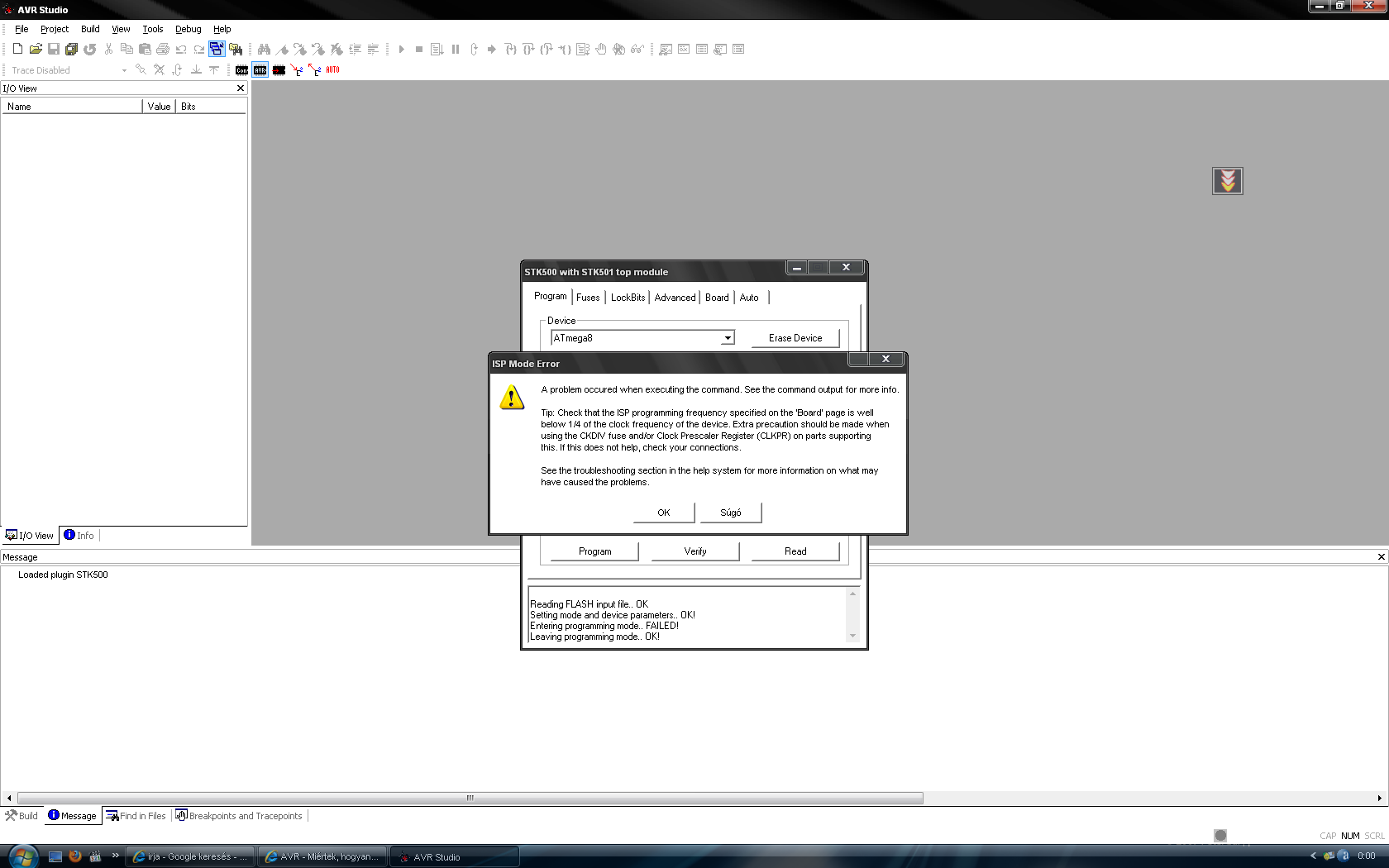Click the Read button
Screen dimensions: 1389x868
(795, 551)
